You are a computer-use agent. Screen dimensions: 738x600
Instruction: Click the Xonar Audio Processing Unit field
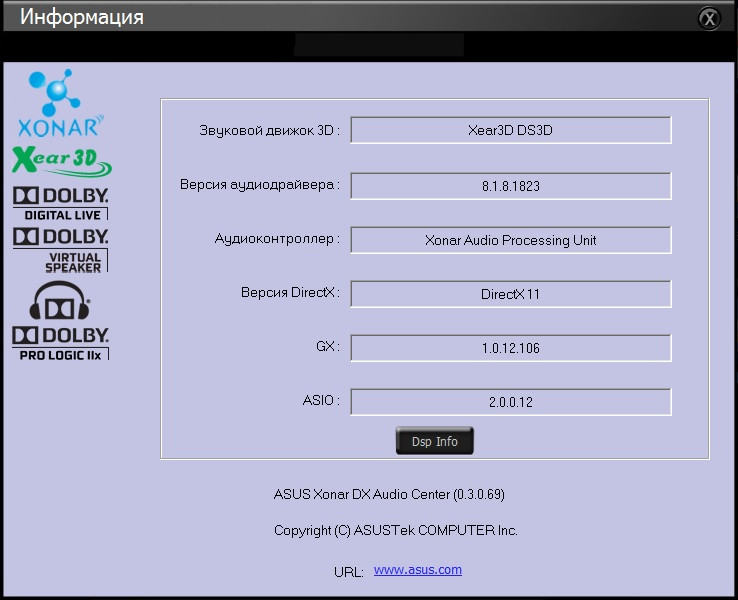[511, 240]
